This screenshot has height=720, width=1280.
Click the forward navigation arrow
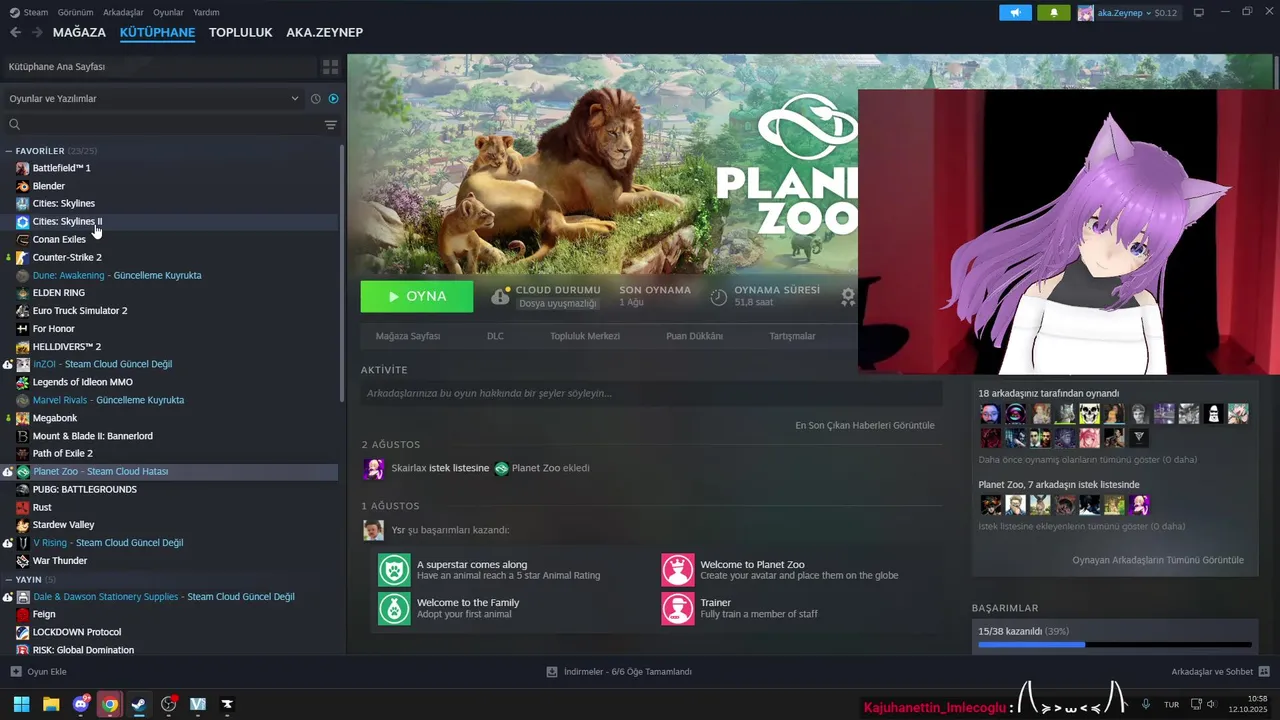(37, 32)
